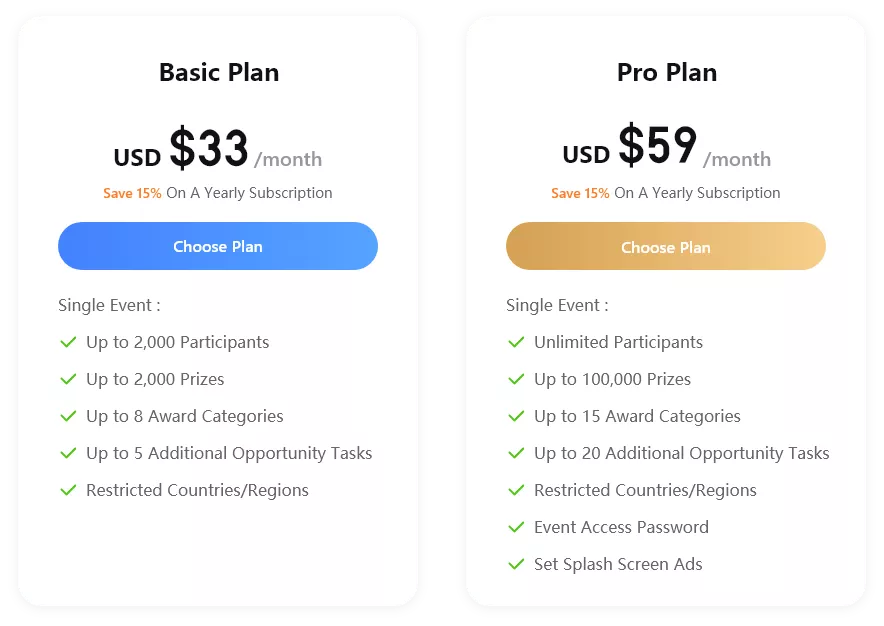This screenshot has width=884, height=626.
Task: Click the Set Splash Screen Ads text
Action: pos(618,564)
